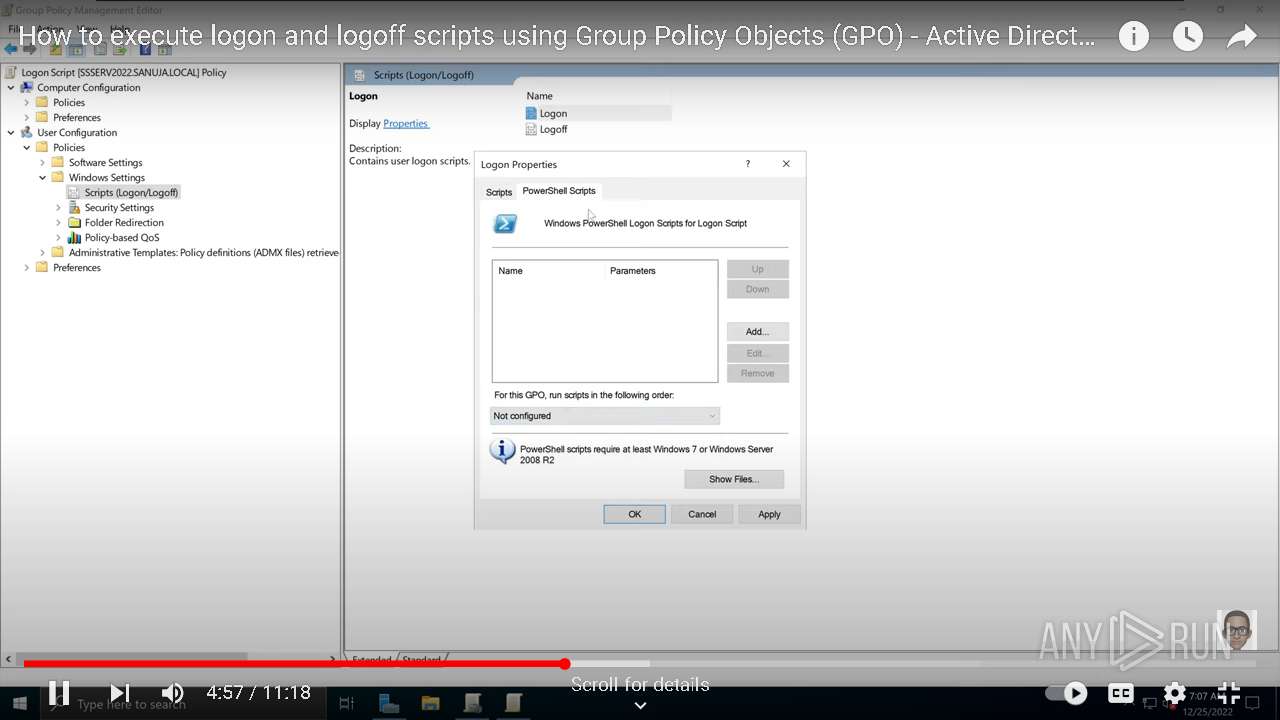Expand the Policy-based QoS node

59,237
